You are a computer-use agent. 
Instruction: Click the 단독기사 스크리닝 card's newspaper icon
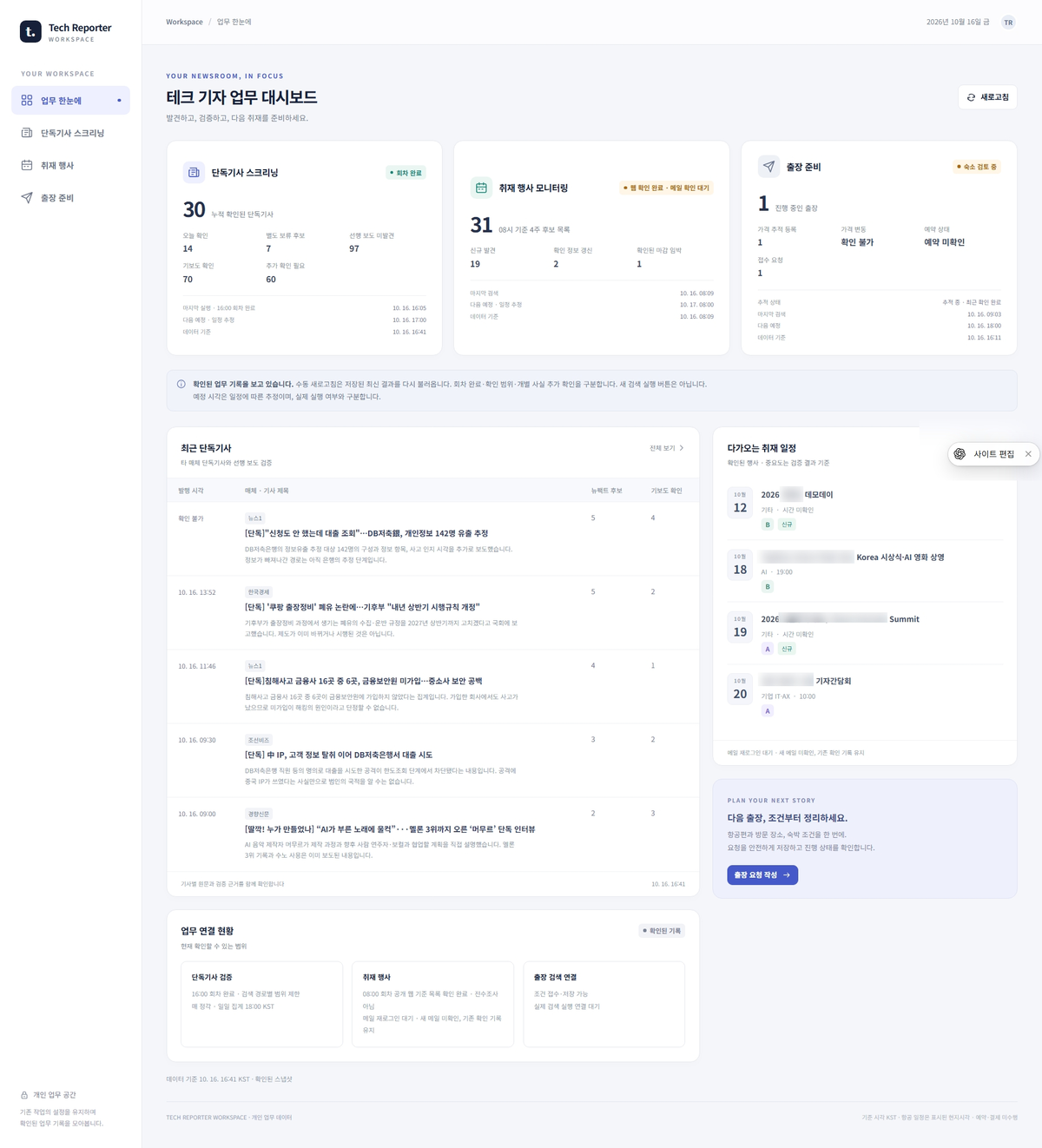pos(194,173)
